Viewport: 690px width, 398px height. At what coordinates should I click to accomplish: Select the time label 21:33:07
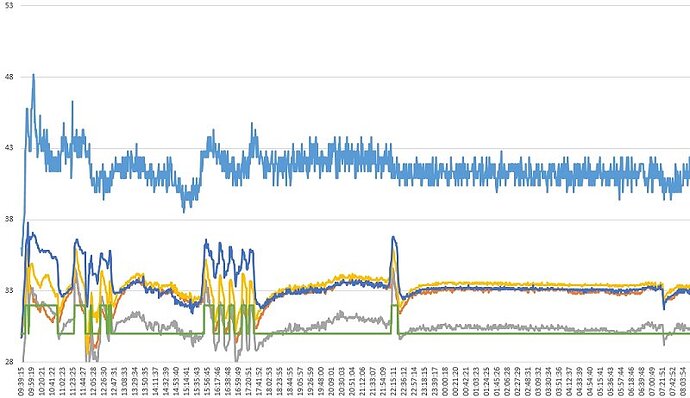[373, 382]
